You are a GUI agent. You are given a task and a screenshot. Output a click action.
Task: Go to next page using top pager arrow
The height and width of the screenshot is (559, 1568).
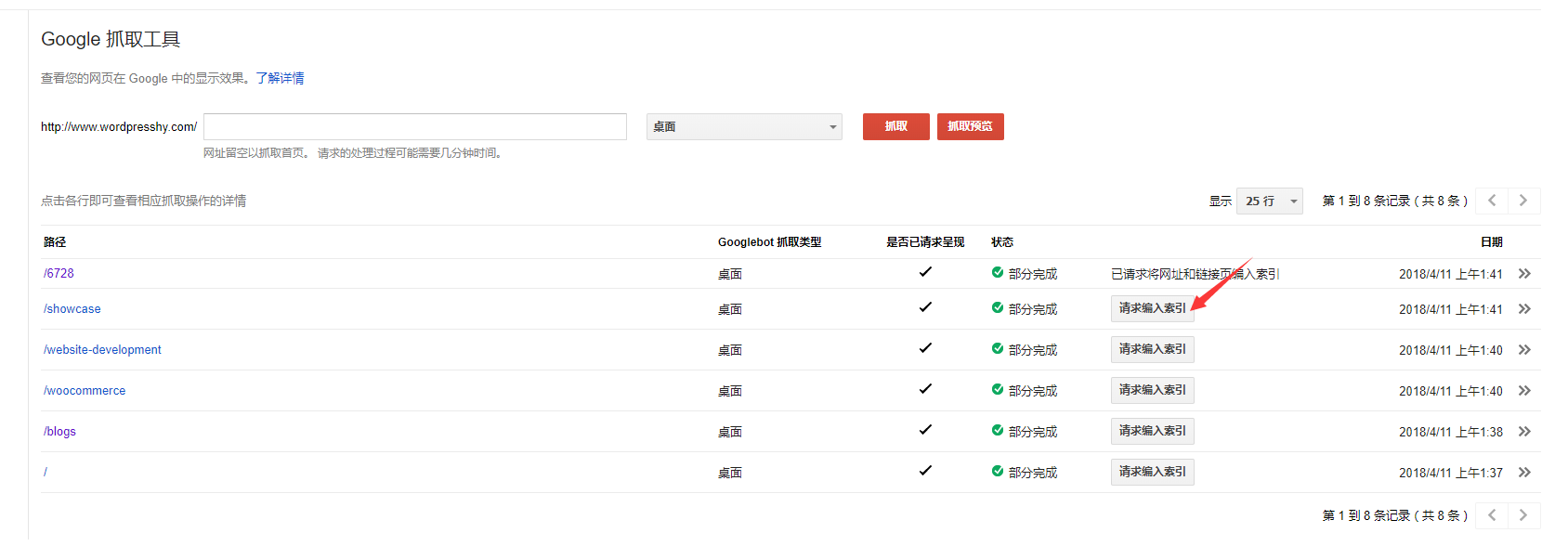1523,201
